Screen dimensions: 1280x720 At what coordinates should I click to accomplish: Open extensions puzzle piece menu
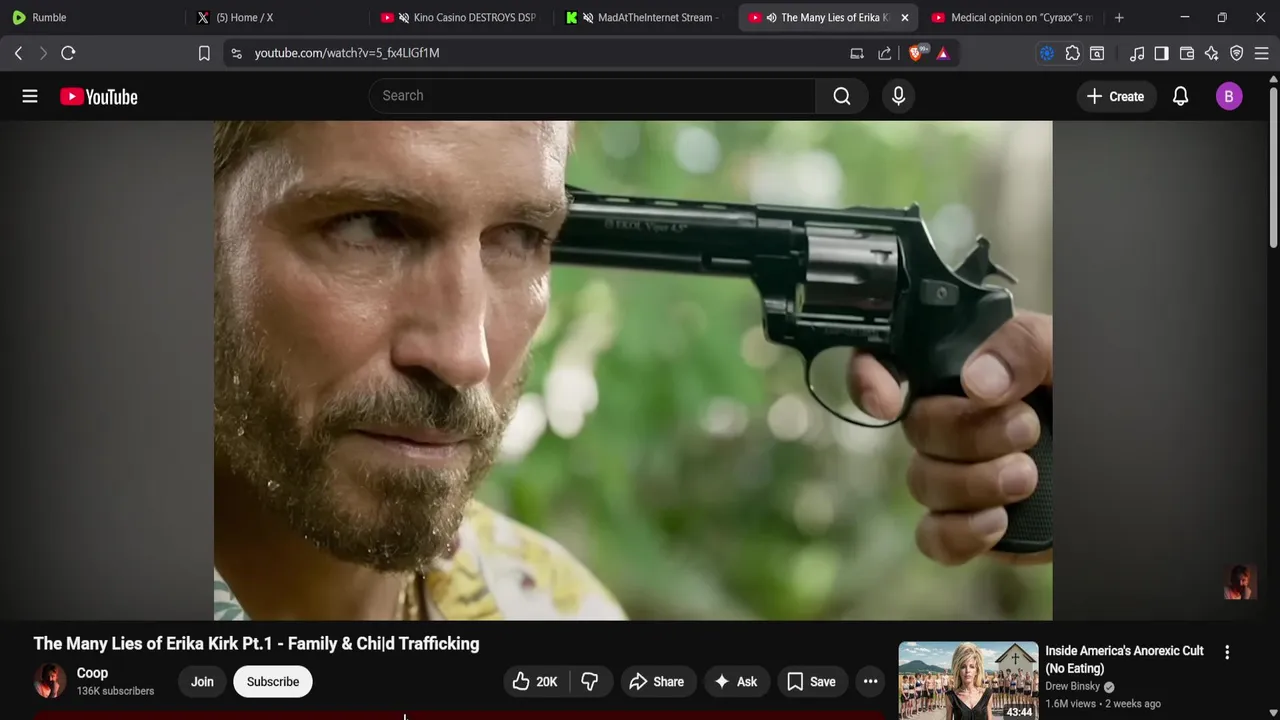click(x=1072, y=53)
